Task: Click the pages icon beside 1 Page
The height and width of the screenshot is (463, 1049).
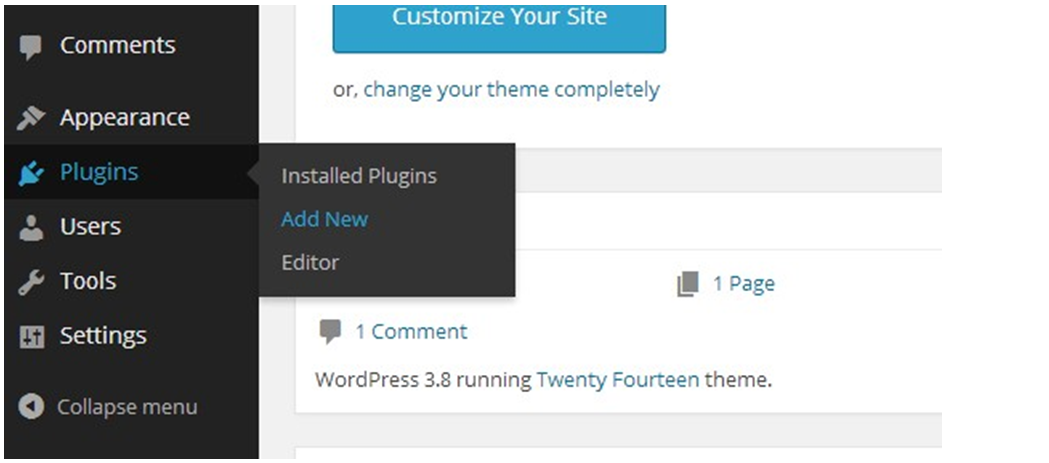Action: [x=688, y=284]
